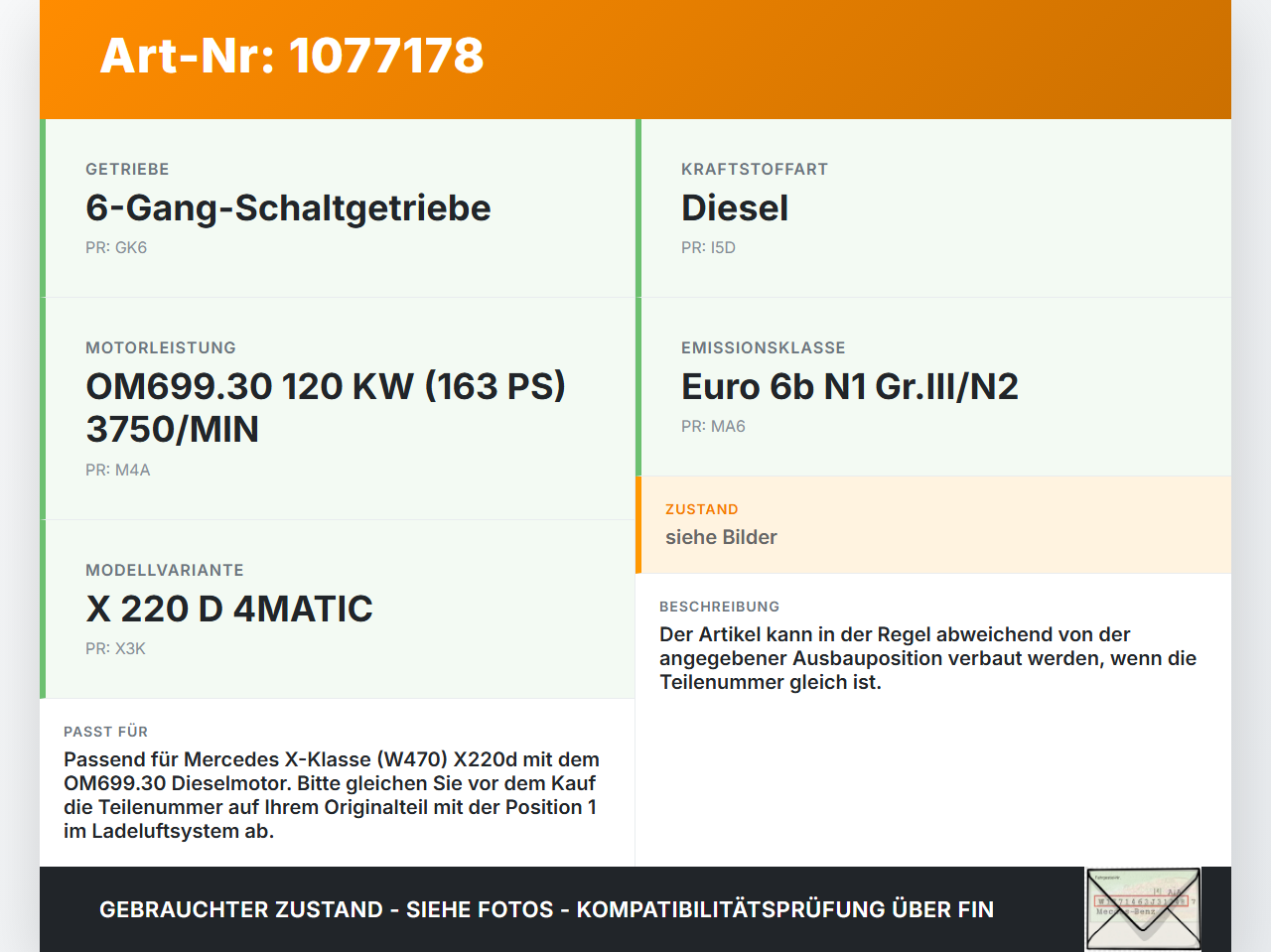Click the code 'PR: X3K'

(x=115, y=648)
